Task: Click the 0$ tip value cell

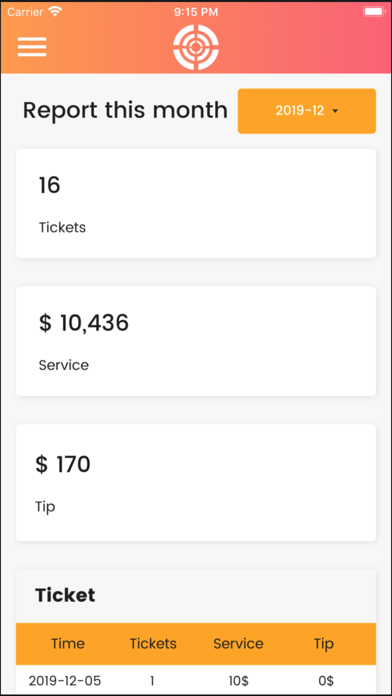Action: coord(326,680)
